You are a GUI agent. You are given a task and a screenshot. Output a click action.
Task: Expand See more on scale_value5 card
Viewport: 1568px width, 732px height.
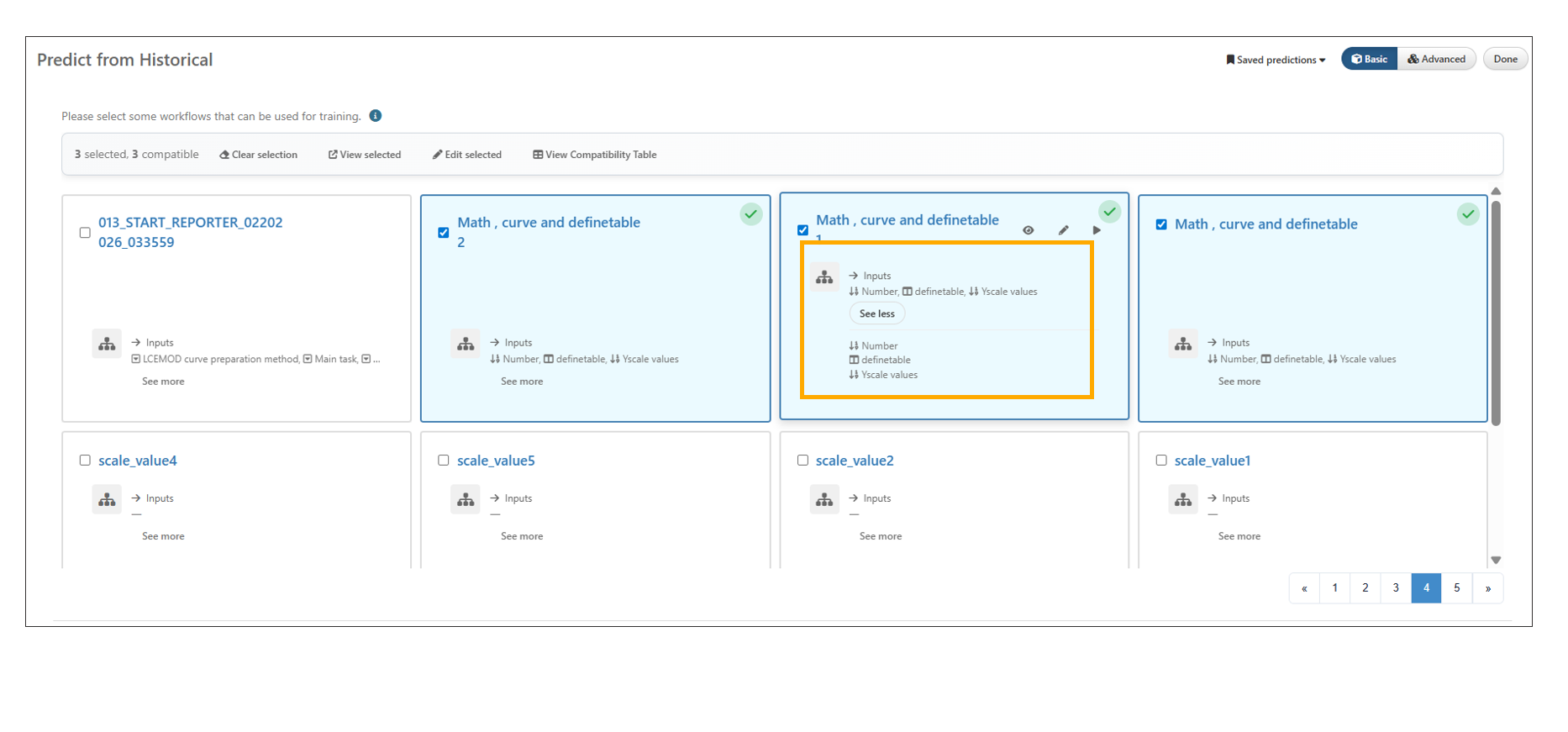click(522, 536)
